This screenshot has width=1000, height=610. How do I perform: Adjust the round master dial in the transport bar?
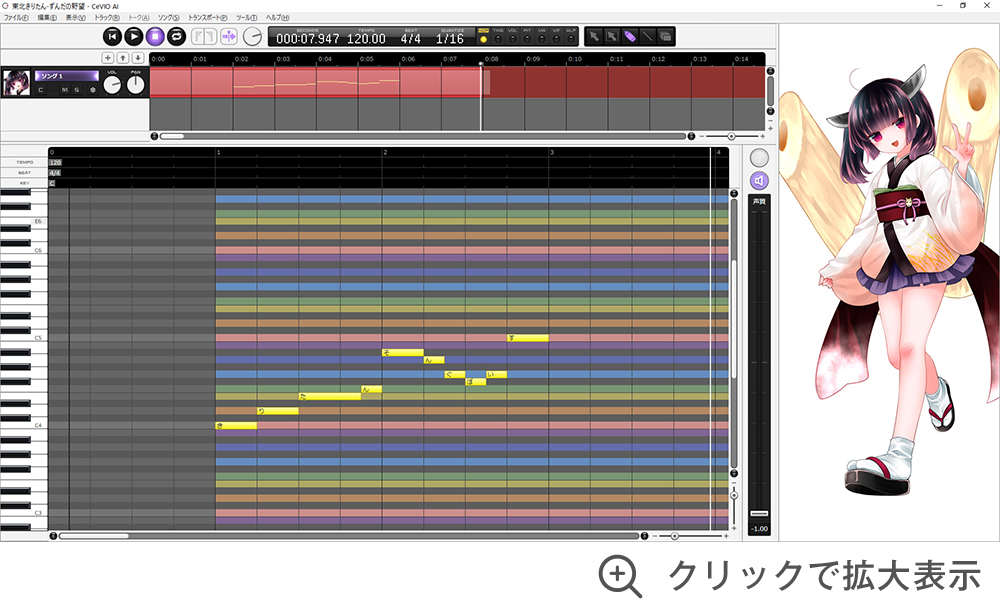point(253,36)
